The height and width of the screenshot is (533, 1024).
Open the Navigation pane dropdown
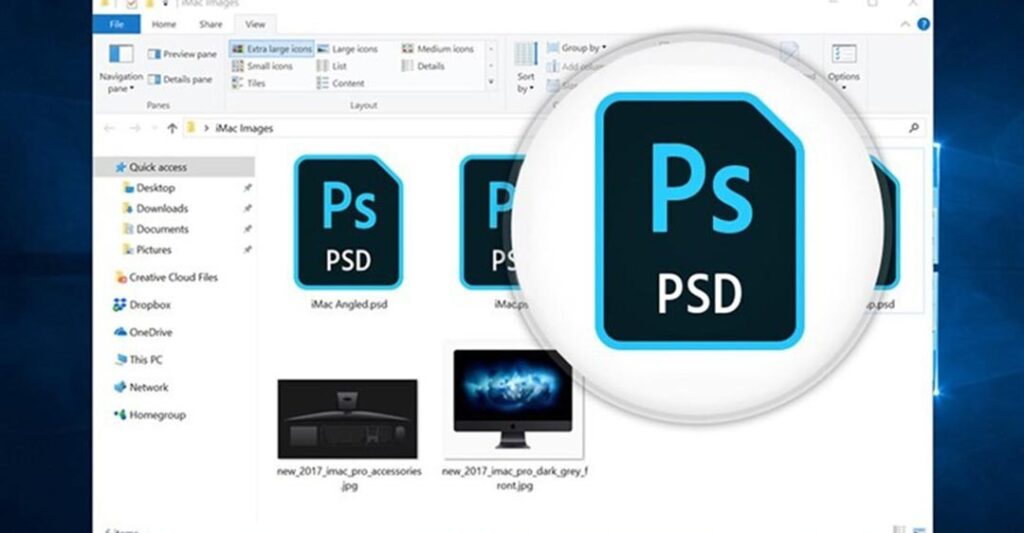[121, 69]
